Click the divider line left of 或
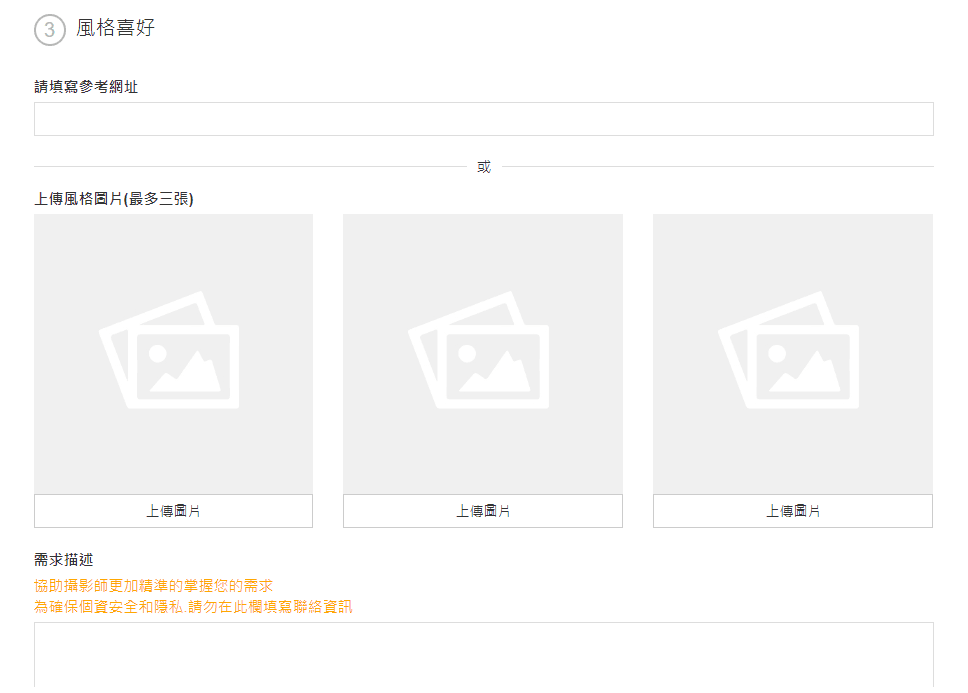Image resolution: width=968 pixels, height=693 pixels. [x=250, y=167]
